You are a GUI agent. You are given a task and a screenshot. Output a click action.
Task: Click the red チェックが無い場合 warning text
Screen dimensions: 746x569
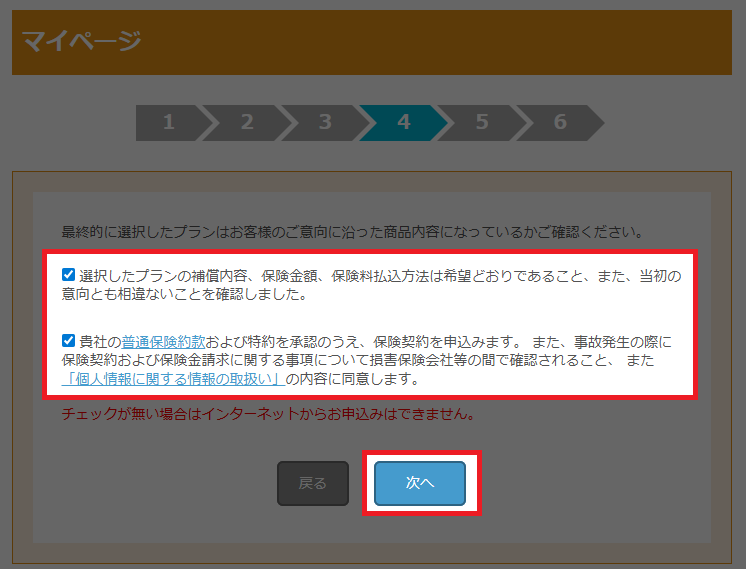[x=267, y=413]
